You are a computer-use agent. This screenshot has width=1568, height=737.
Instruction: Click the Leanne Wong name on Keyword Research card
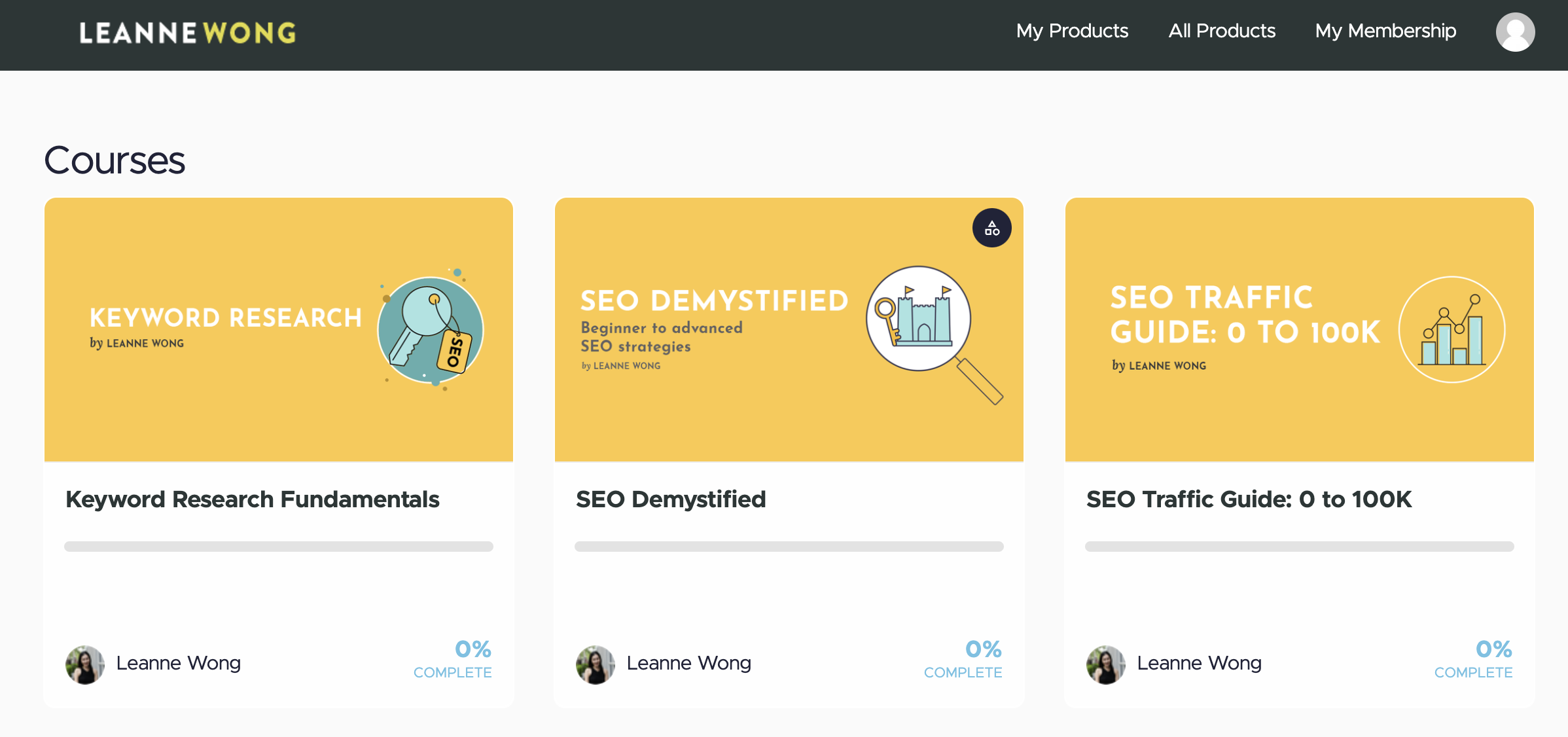click(x=179, y=663)
